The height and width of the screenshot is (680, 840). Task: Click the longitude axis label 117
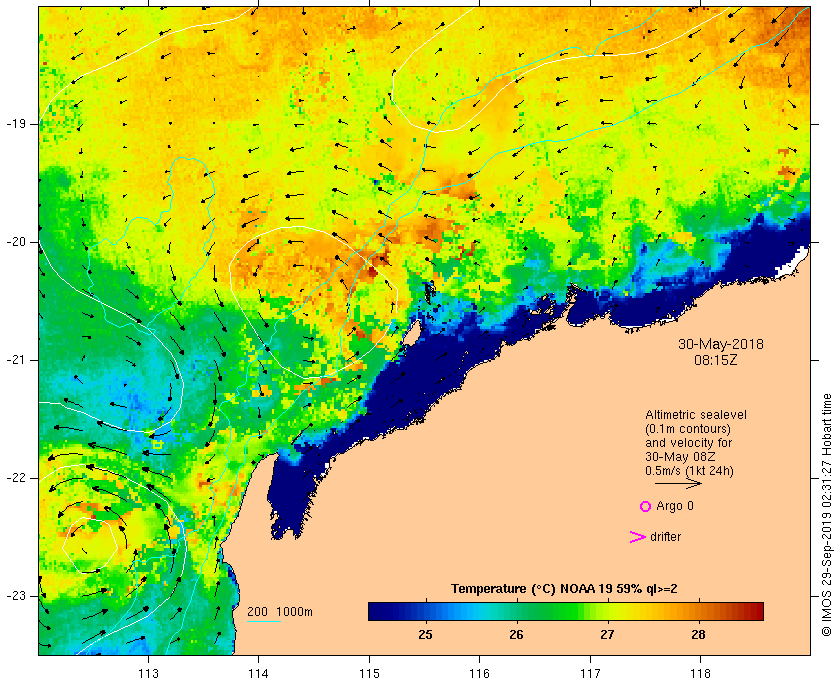click(x=590, y=673)
